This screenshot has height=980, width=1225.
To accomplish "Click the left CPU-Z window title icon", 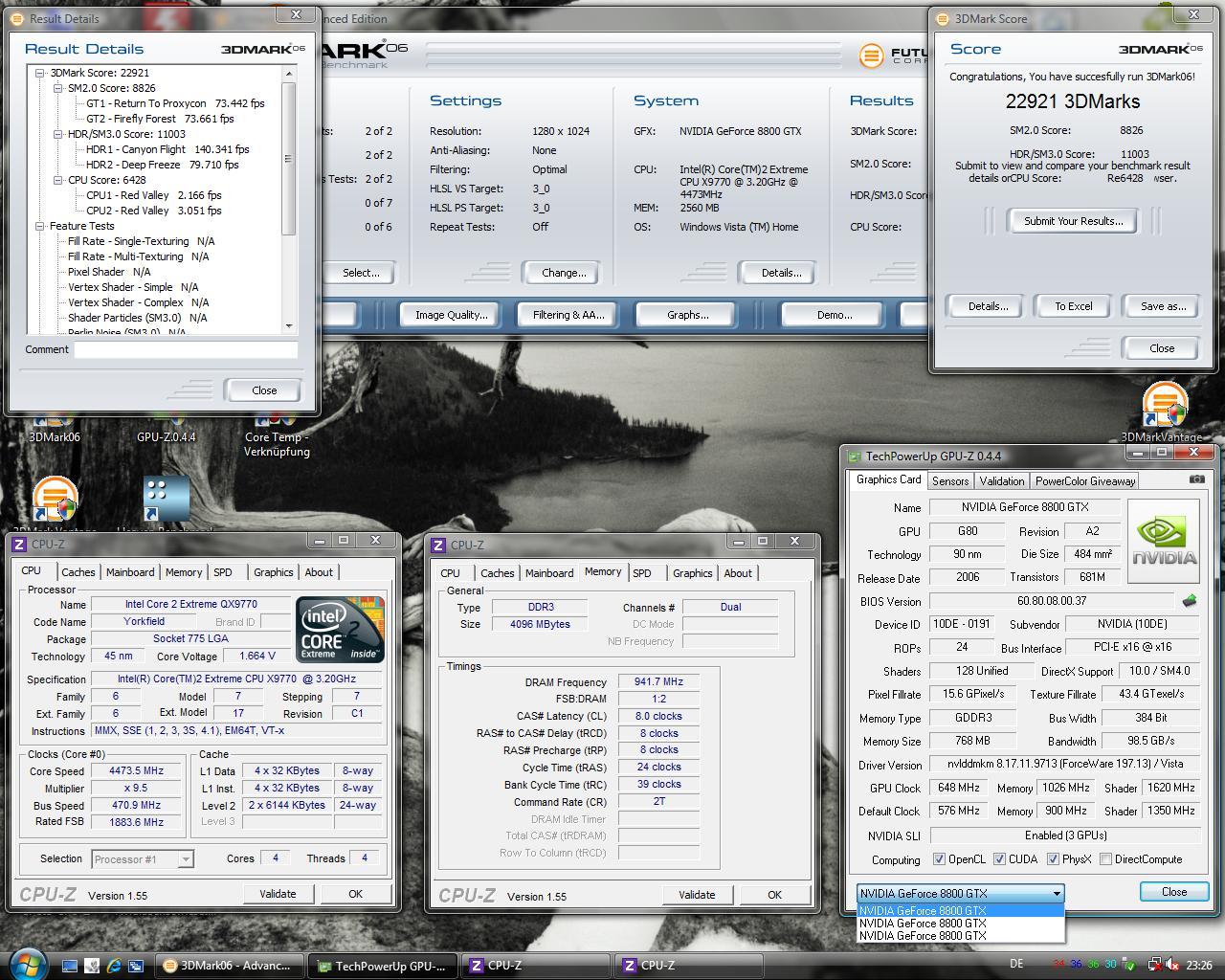I will (19, 545).
